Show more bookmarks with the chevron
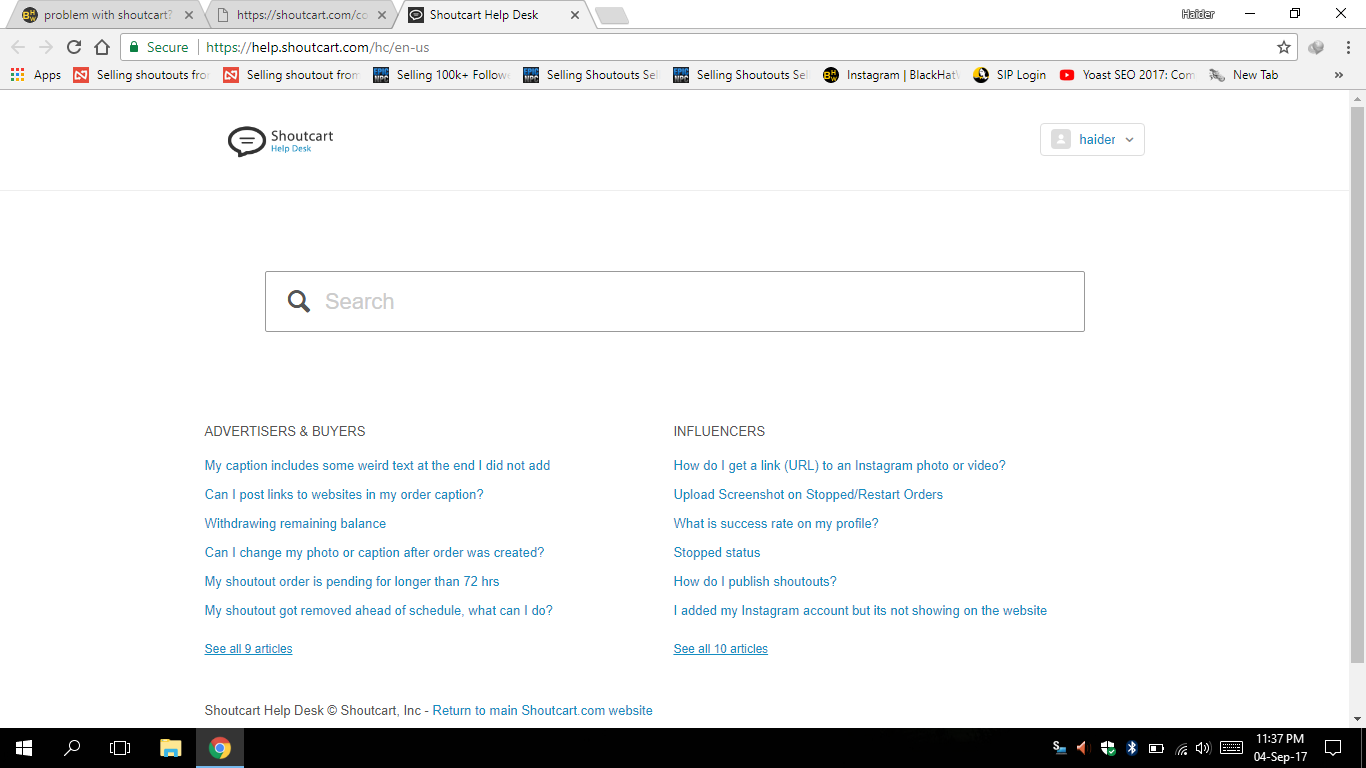 tap(1339, 75)
